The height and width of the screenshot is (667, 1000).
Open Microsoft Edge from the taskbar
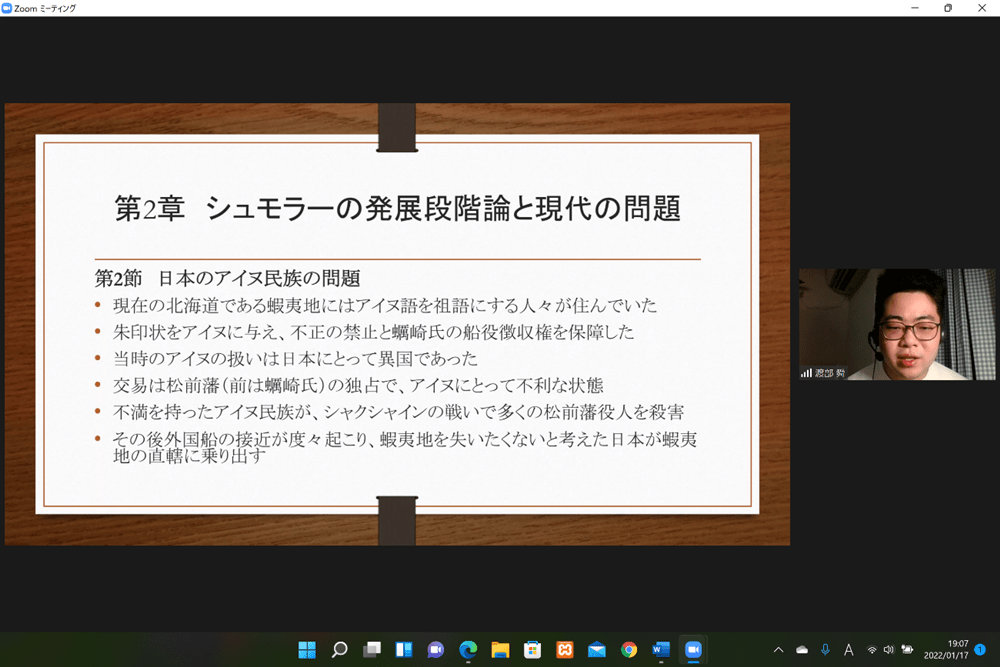[467, 650]
